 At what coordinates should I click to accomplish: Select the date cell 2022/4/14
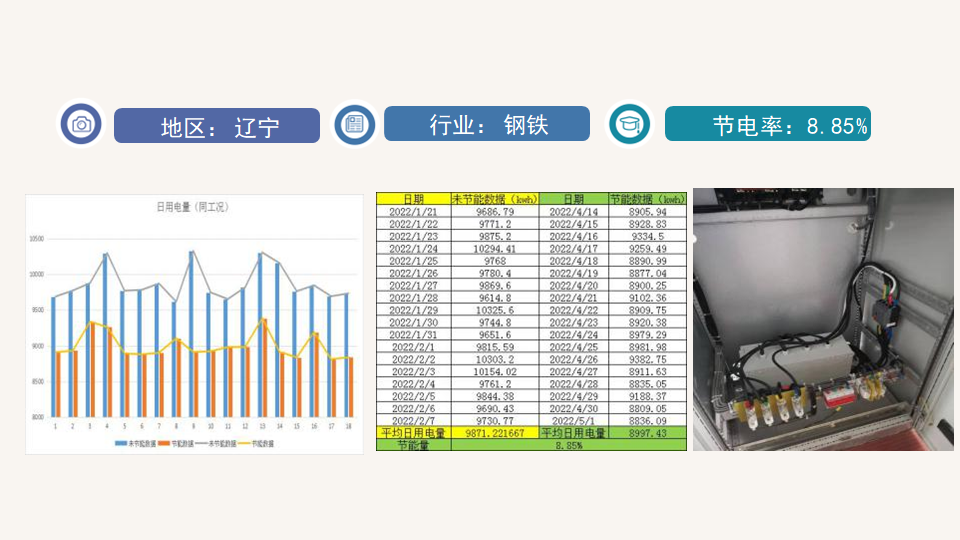pyautogui.click(x=574, y=211)
